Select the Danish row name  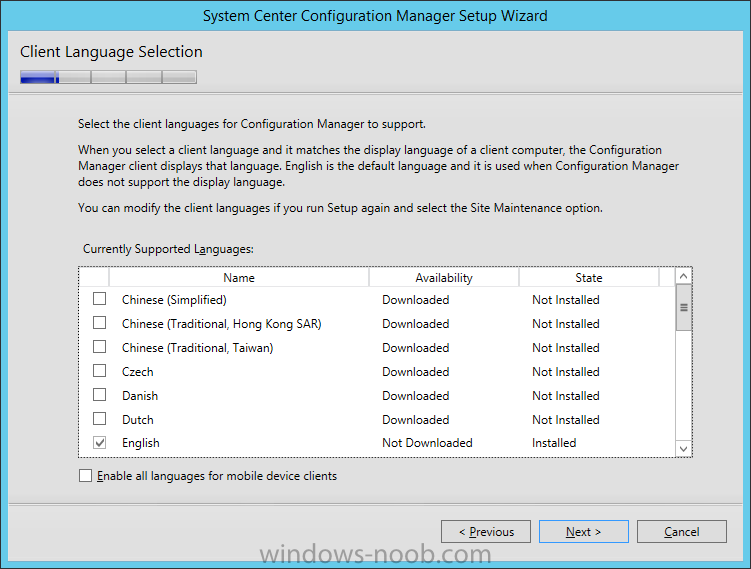(x=140, y=396)
